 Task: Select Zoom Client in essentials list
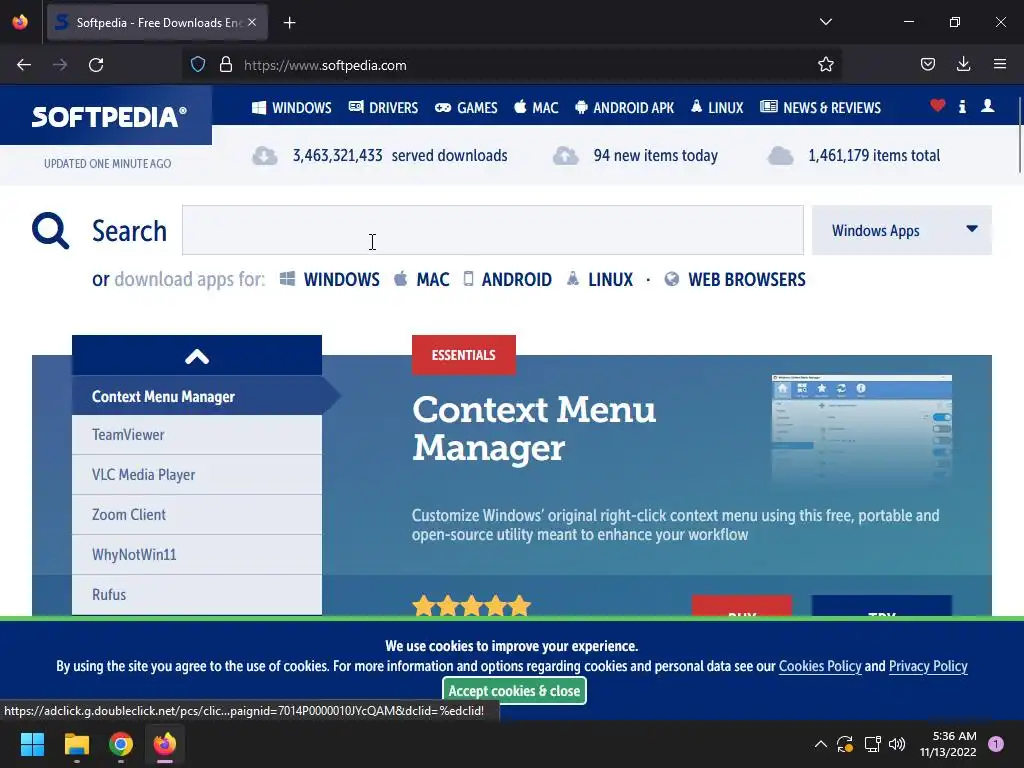pyautogui.click(x=197, y=515)
